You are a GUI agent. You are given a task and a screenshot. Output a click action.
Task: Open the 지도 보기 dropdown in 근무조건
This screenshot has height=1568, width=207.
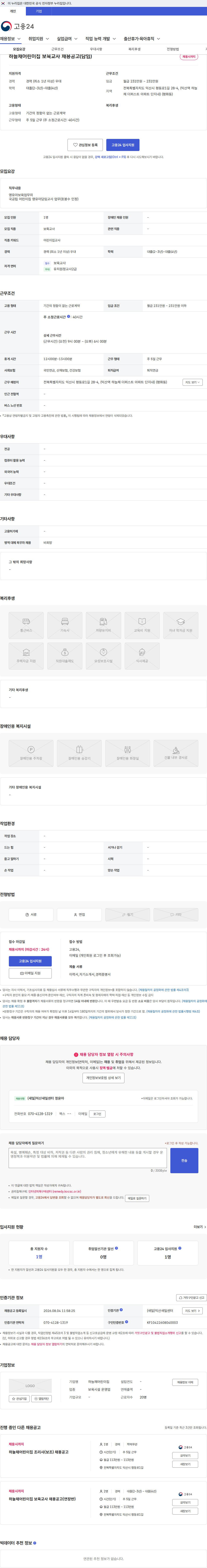[192, 382]
